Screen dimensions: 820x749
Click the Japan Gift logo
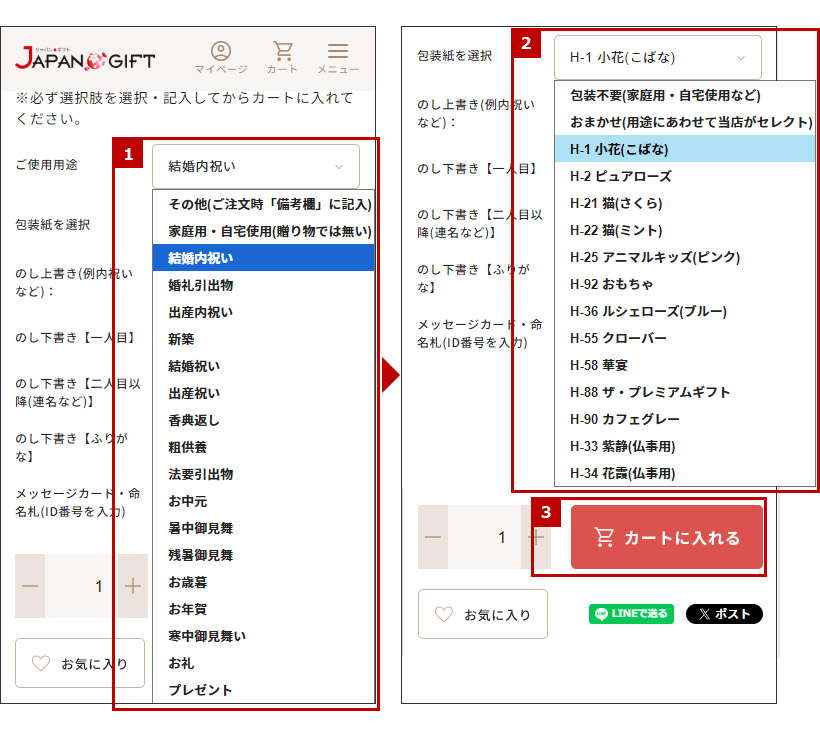coord(85,59)
